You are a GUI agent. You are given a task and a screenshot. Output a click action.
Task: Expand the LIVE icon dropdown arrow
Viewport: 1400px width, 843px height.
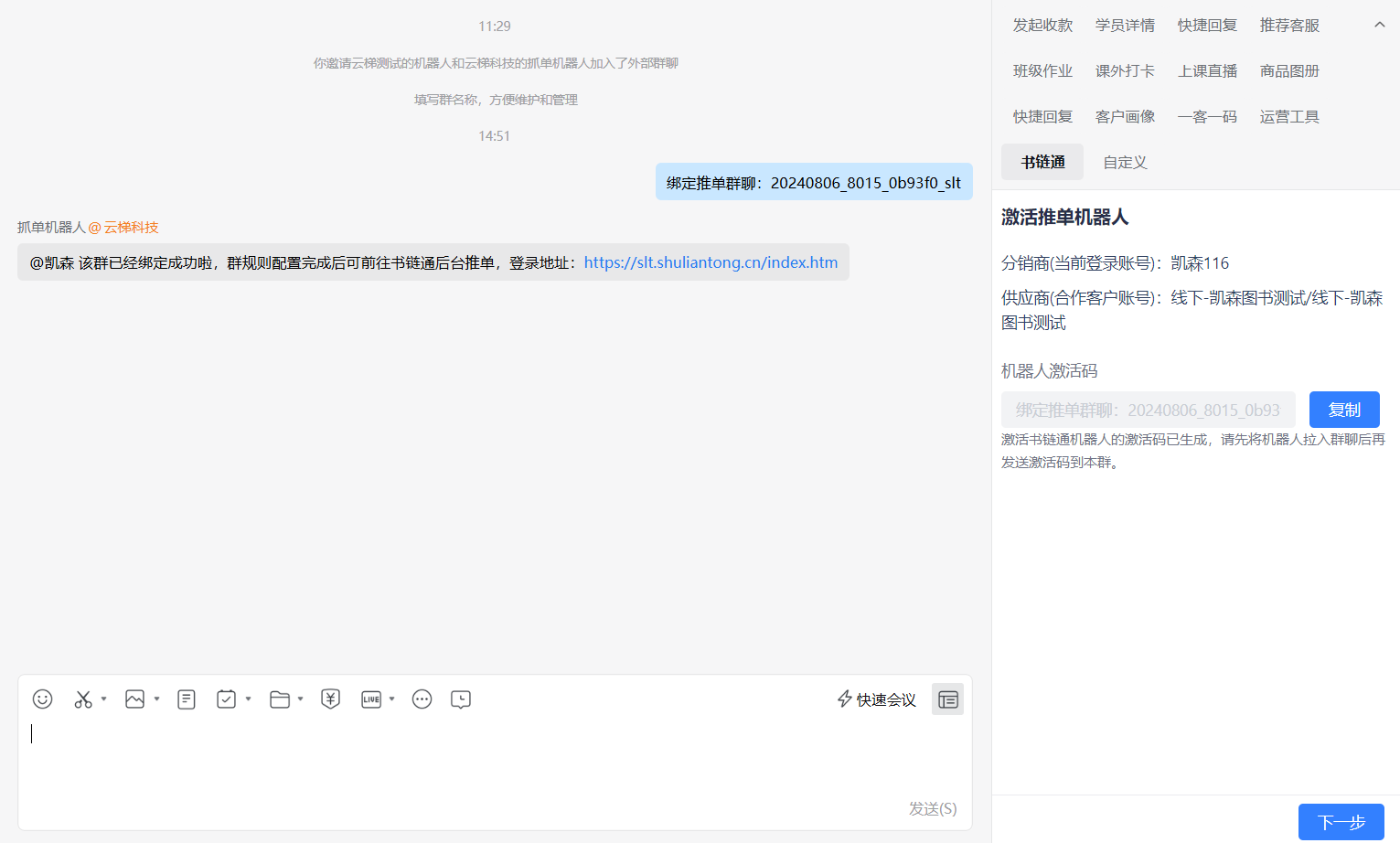pyautogui.click(x=392, y=699)
